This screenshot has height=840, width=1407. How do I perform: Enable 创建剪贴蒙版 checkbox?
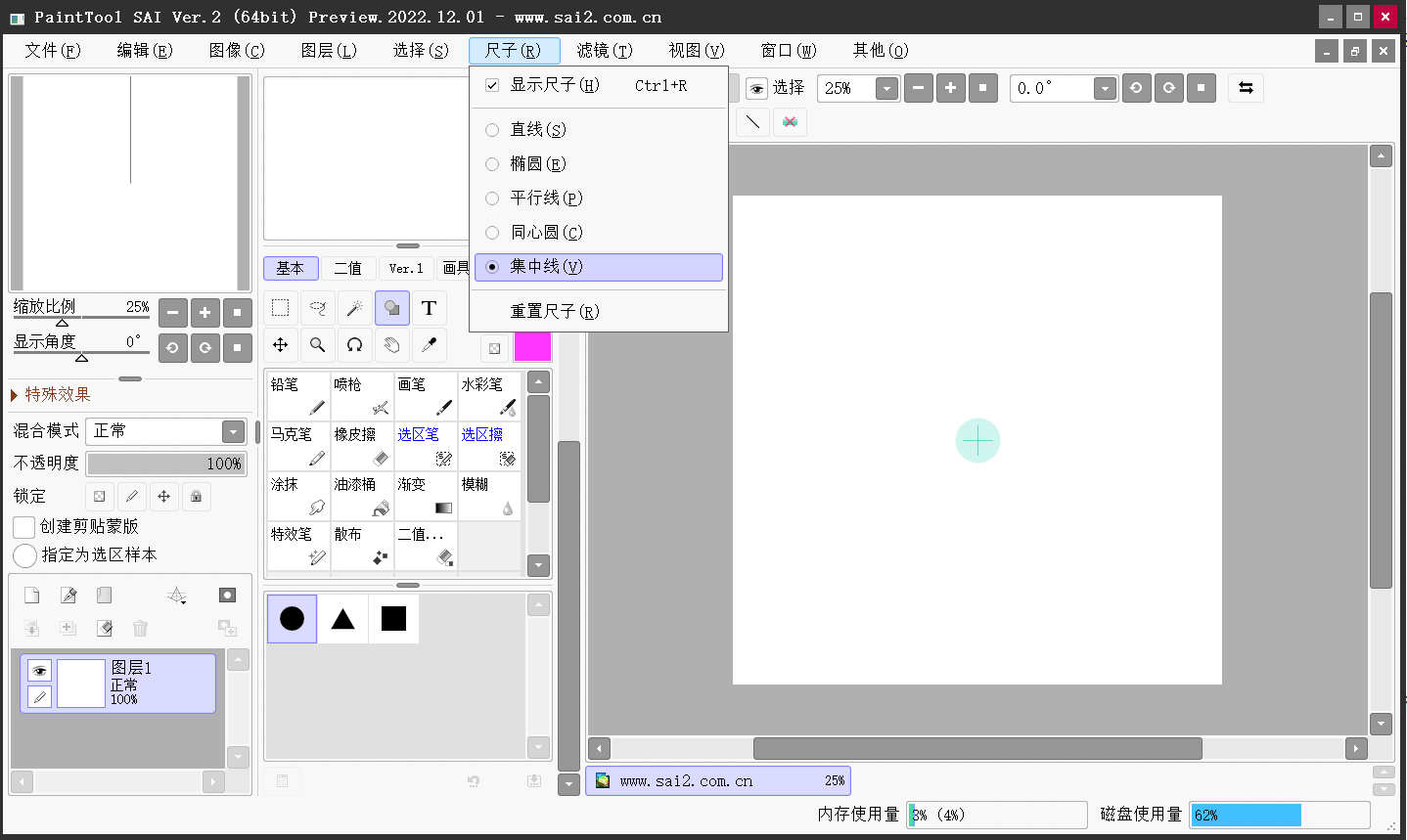coord(24,527)
